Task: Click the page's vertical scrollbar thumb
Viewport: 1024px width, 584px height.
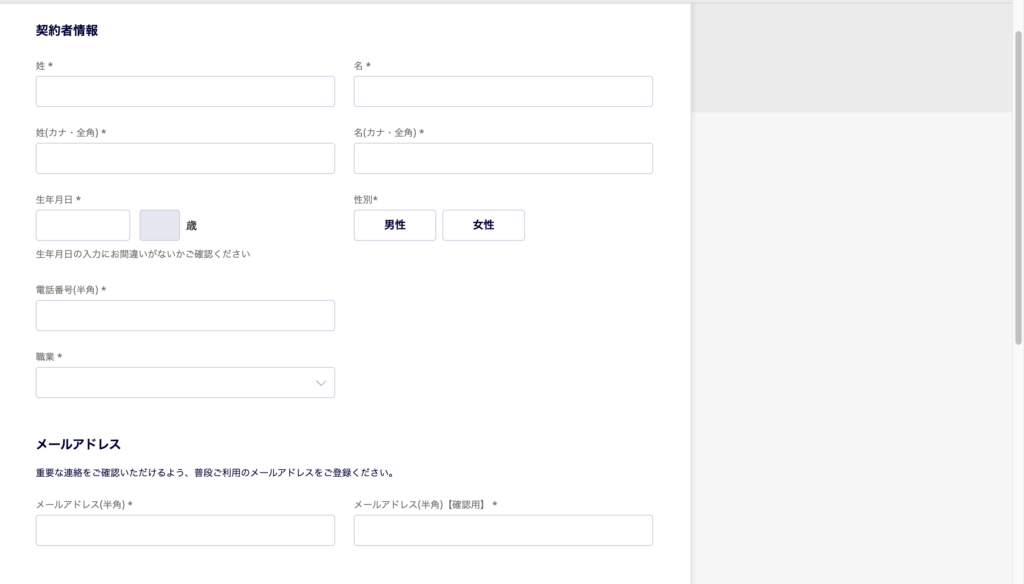Action: tap(1018, 188)
